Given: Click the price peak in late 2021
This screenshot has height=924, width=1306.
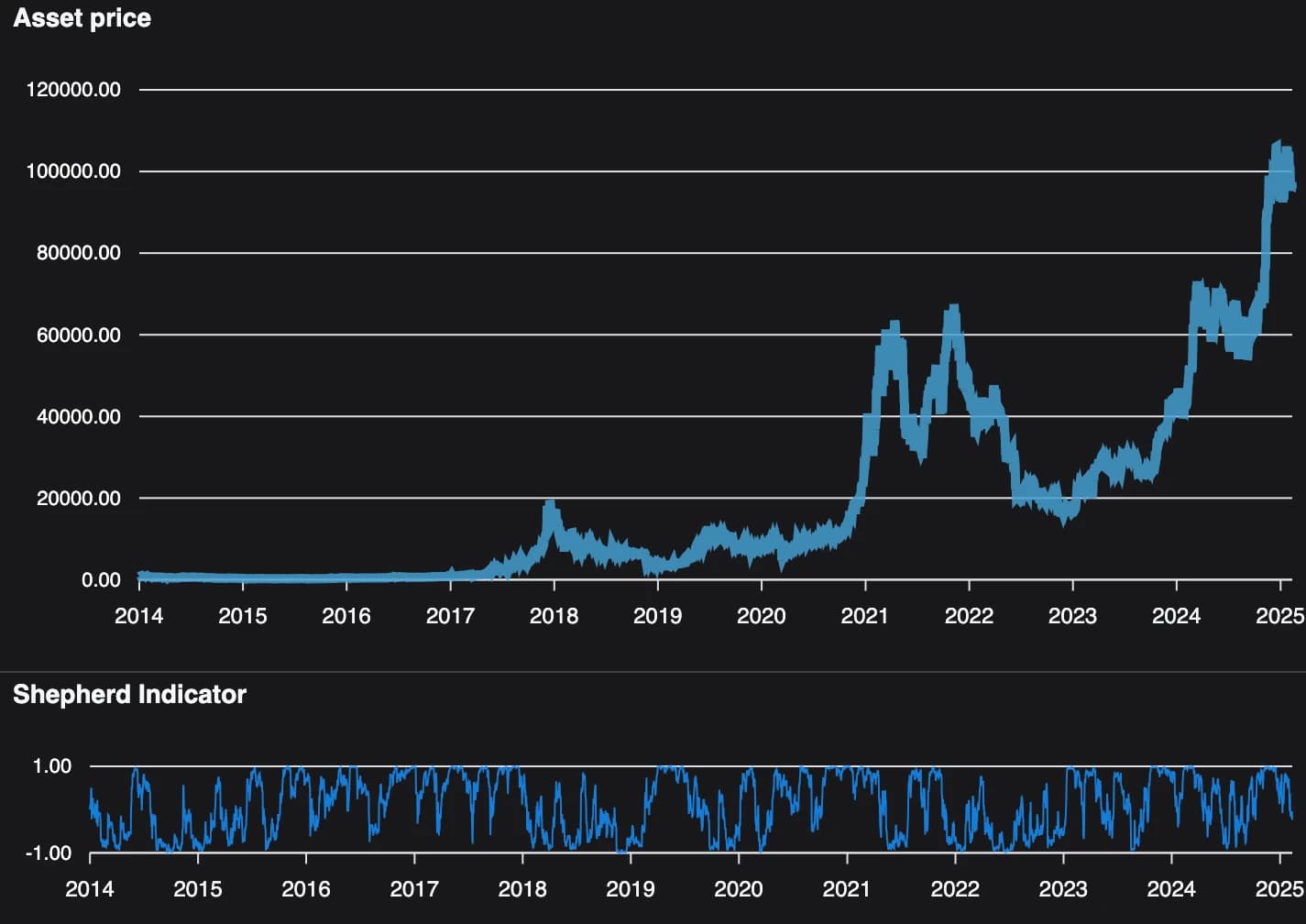Looking at the screenshot, I should pos(953,310).
